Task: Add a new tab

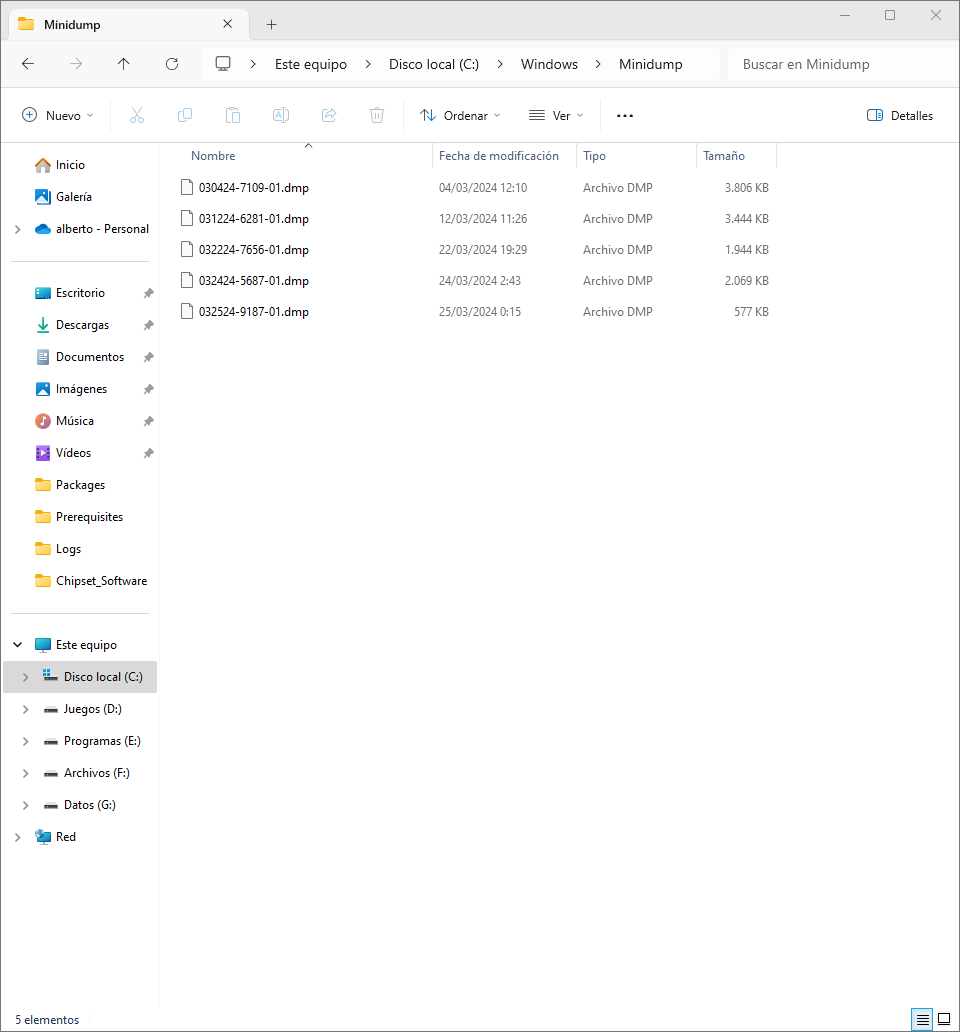Action: pos(271,24)
